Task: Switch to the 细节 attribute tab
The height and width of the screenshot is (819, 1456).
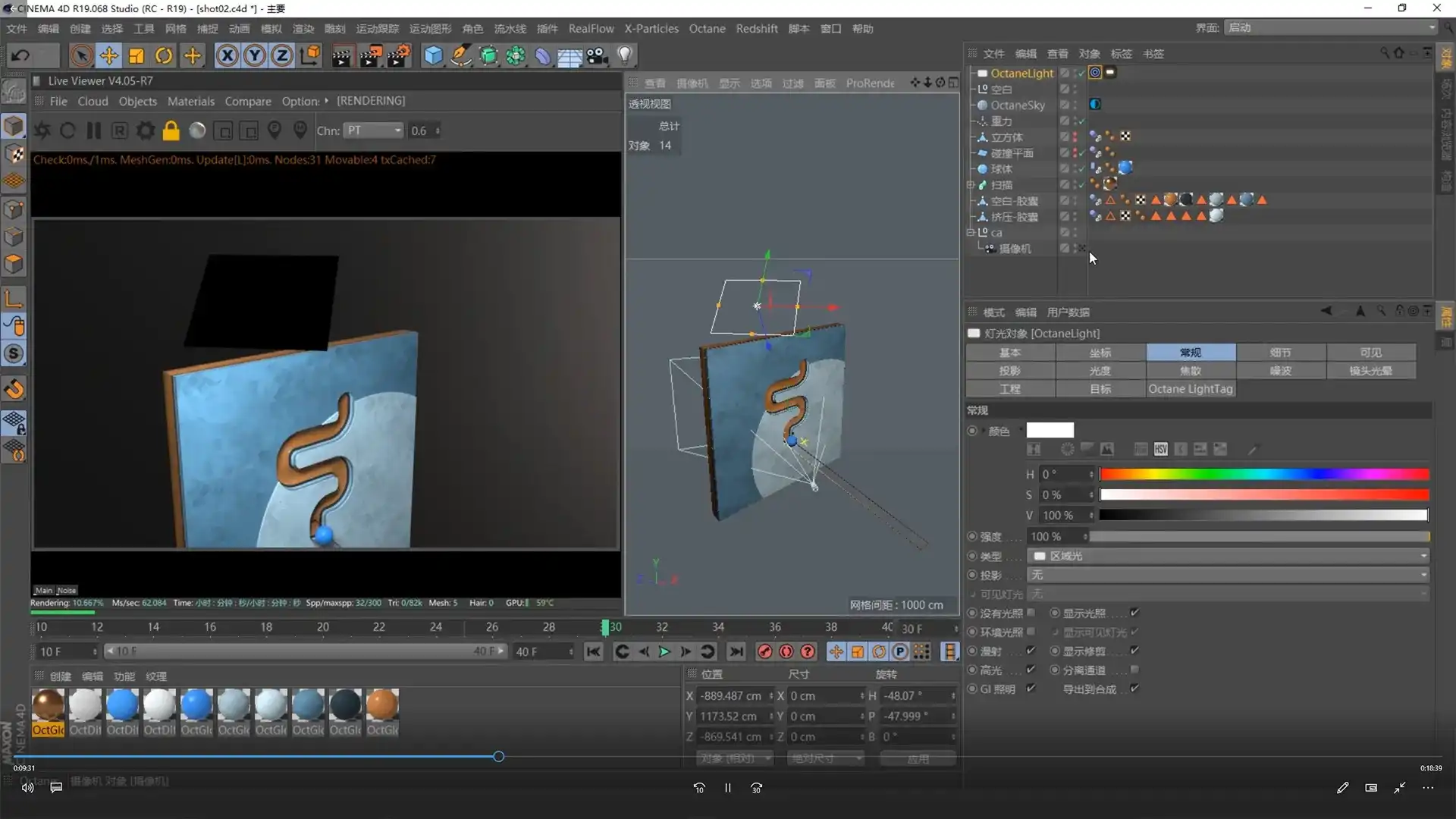Action: point(1280,353)
